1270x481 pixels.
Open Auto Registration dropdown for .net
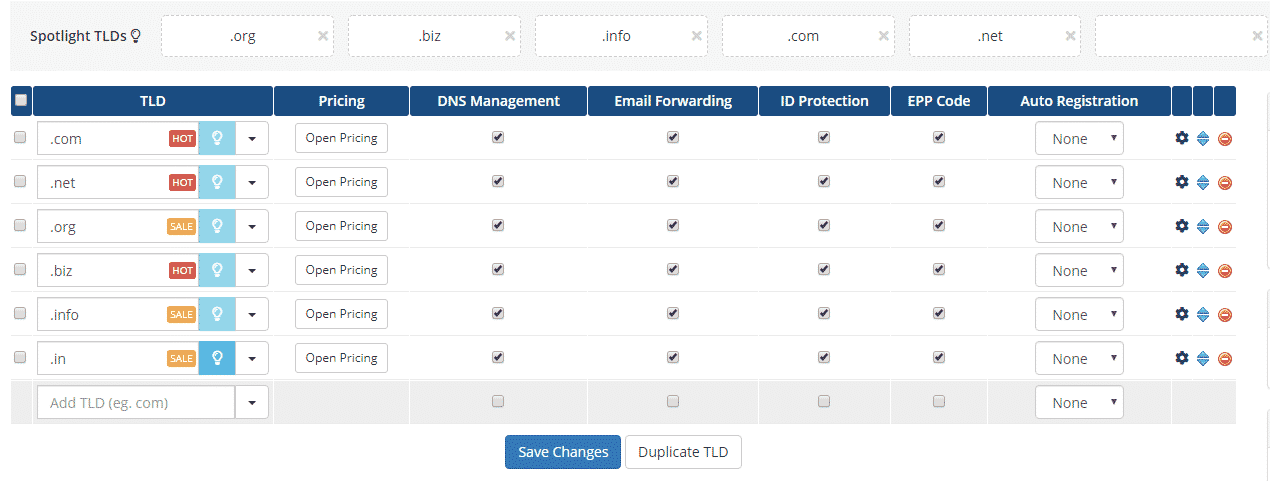(x=1078, y=183)
